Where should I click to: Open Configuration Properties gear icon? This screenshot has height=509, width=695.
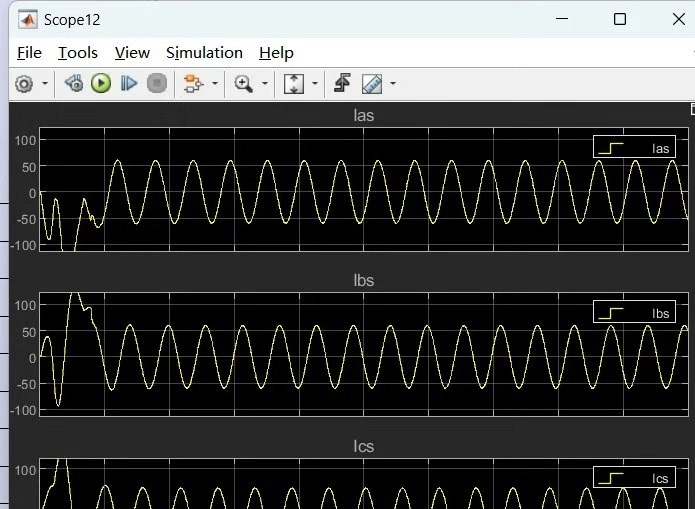click(24, 83)
